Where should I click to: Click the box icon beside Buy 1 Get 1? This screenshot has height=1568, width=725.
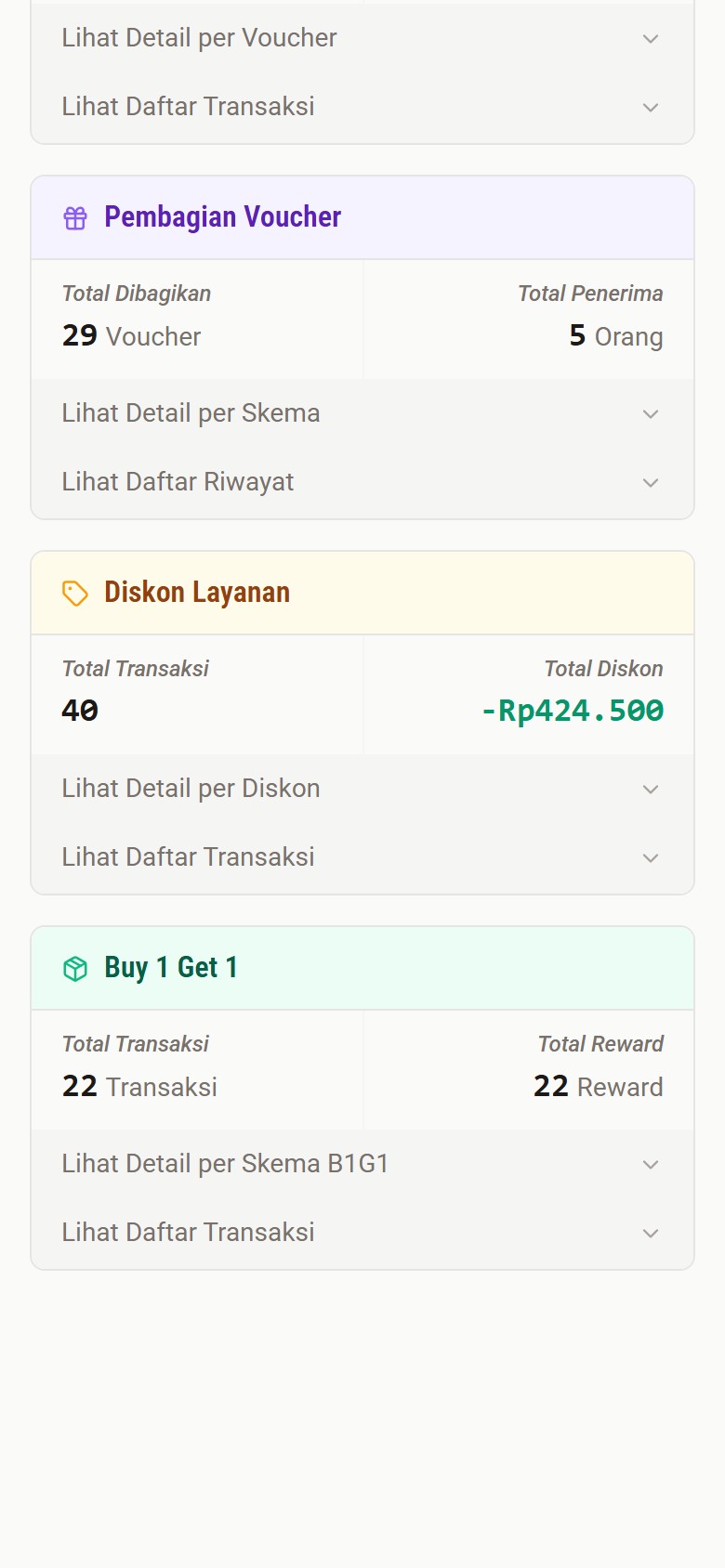click(x=75, y=969)
